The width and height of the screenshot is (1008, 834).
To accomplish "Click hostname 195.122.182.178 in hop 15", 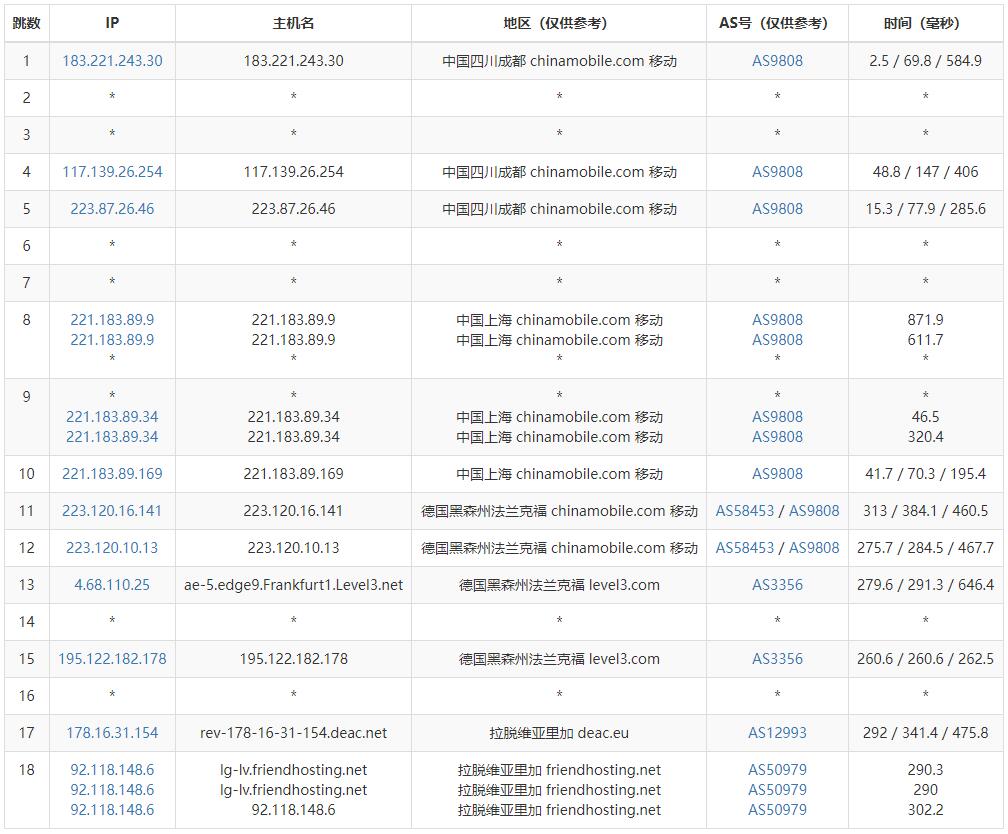I will coord(293,659).
